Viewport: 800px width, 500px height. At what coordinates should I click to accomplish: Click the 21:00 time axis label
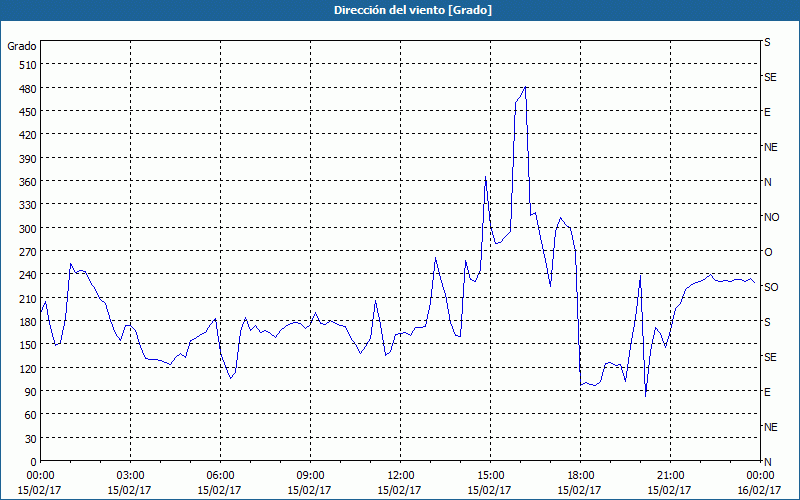click(670, 476)
